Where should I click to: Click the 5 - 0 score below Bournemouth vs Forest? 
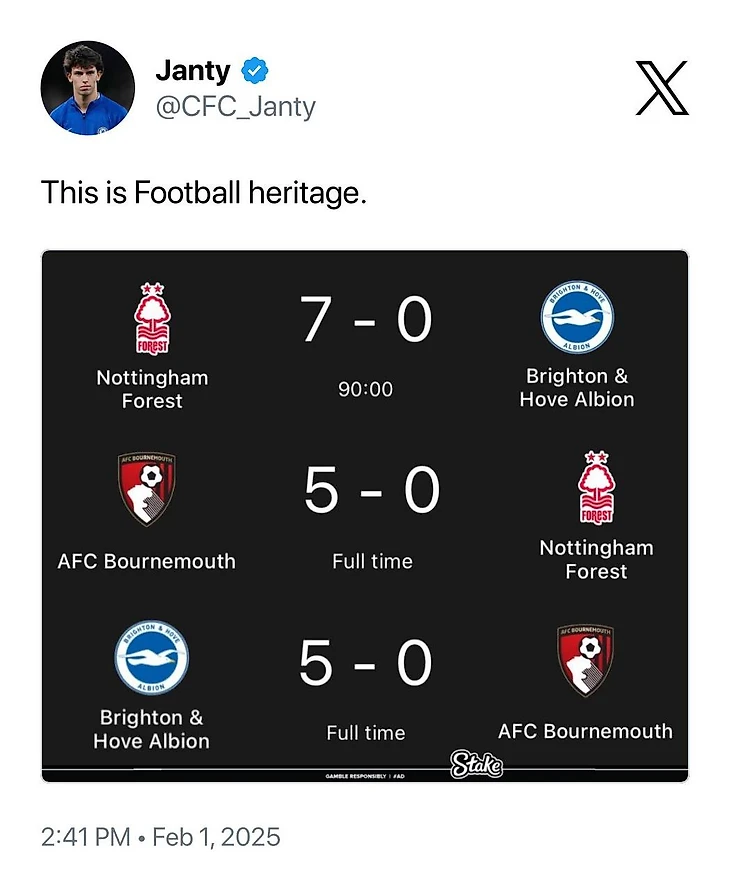pos(372,491)
